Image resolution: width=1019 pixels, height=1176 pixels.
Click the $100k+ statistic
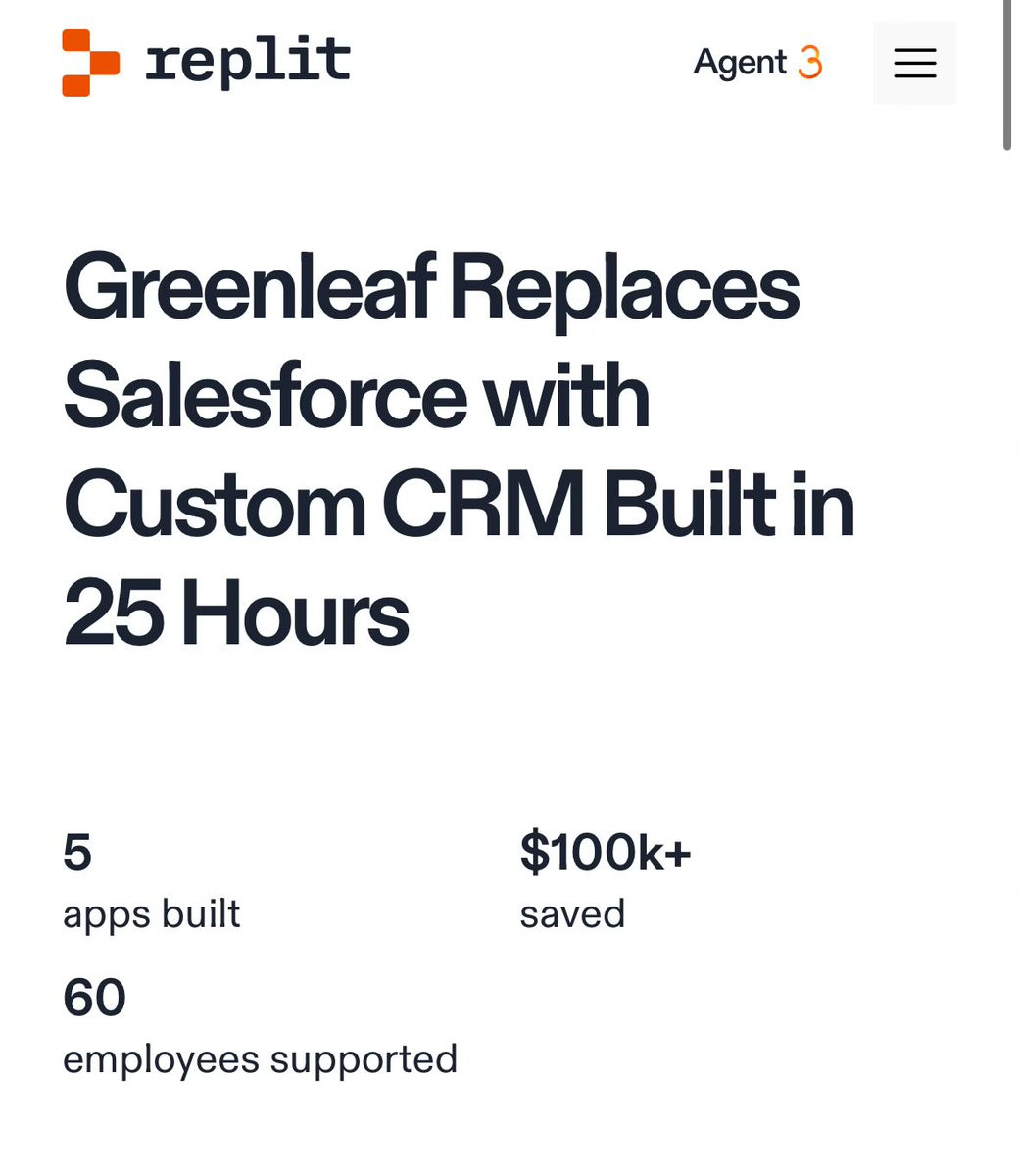[606, 852]
